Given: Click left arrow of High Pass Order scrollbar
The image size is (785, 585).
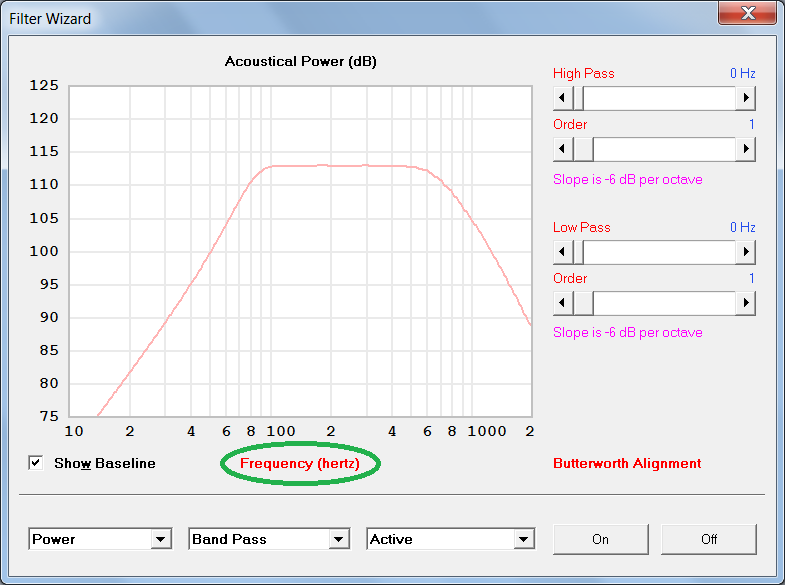Looking at the screenshot, I should click(563, 149).
